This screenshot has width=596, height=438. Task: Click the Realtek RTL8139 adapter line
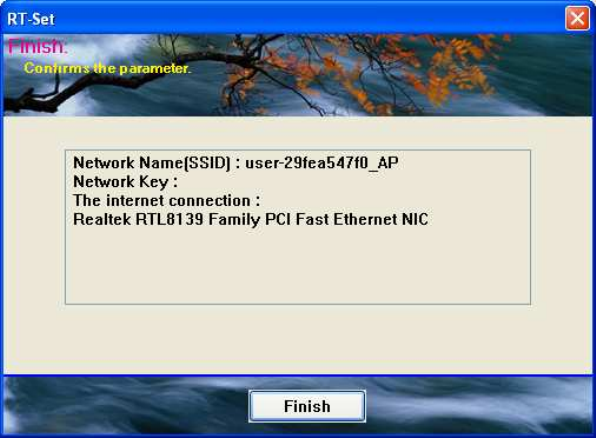point(250,219)
